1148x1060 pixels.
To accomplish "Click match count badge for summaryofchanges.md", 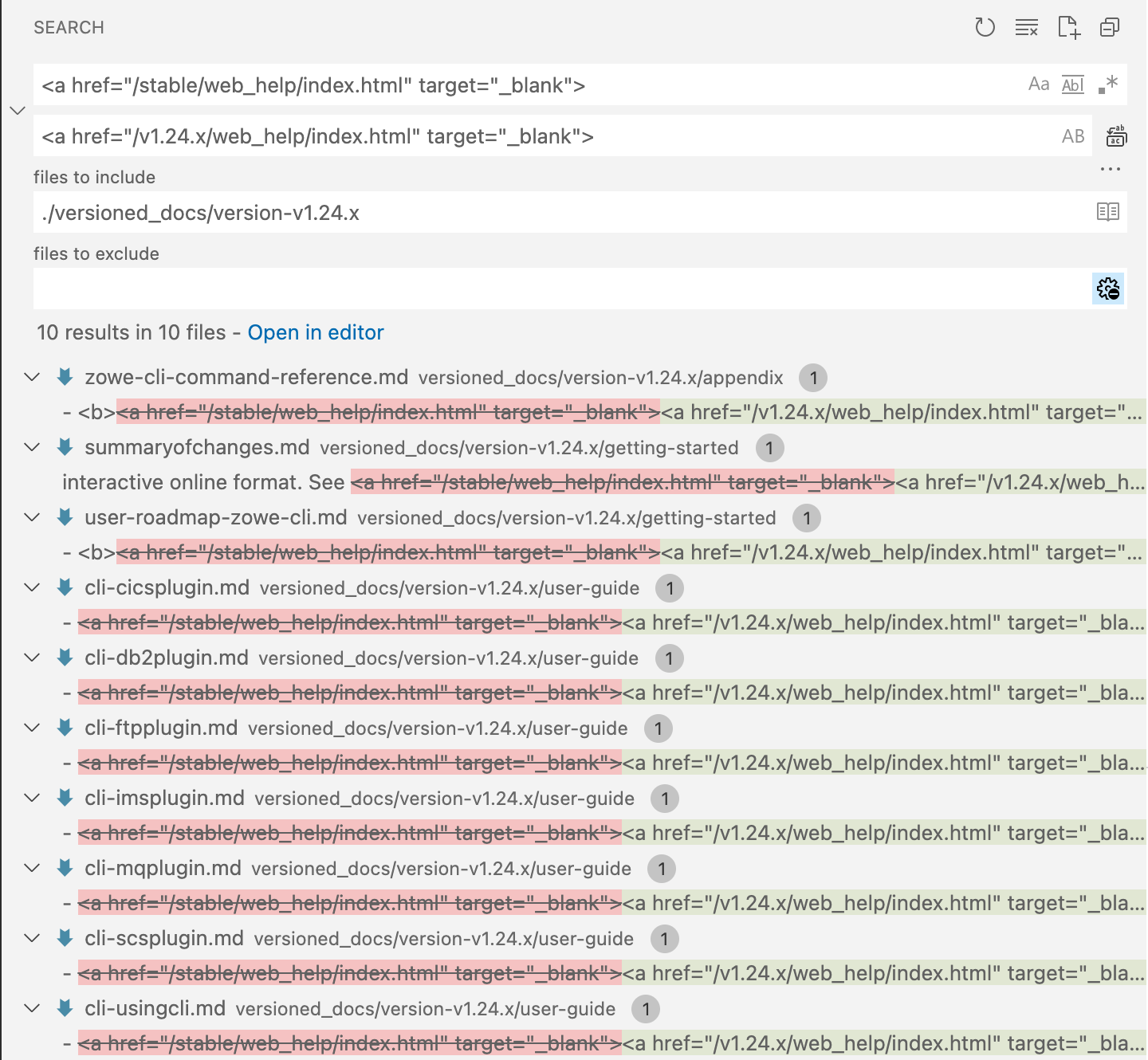I will pyautogui.click(x=769, y=448).
